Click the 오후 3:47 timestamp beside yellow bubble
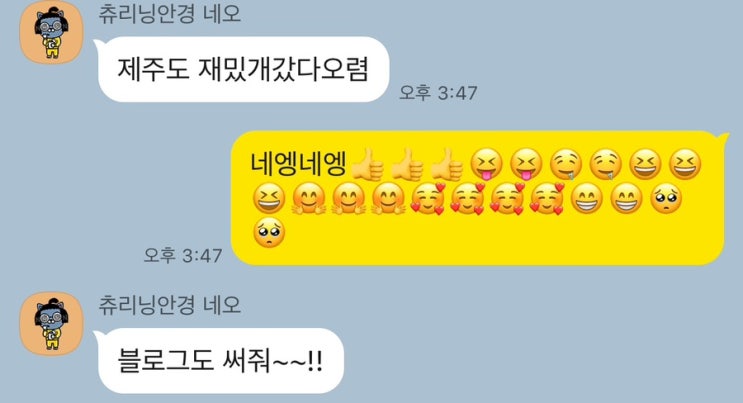This screenshot has width=743, height=403. (183, 256)
